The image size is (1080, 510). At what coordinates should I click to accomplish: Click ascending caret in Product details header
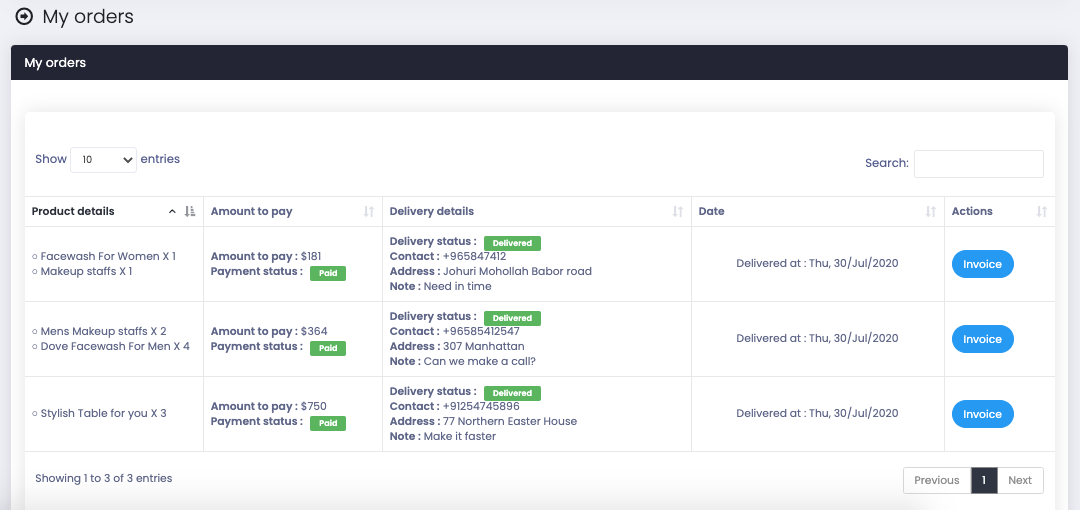pyautogui.click(x=172, y=212)
